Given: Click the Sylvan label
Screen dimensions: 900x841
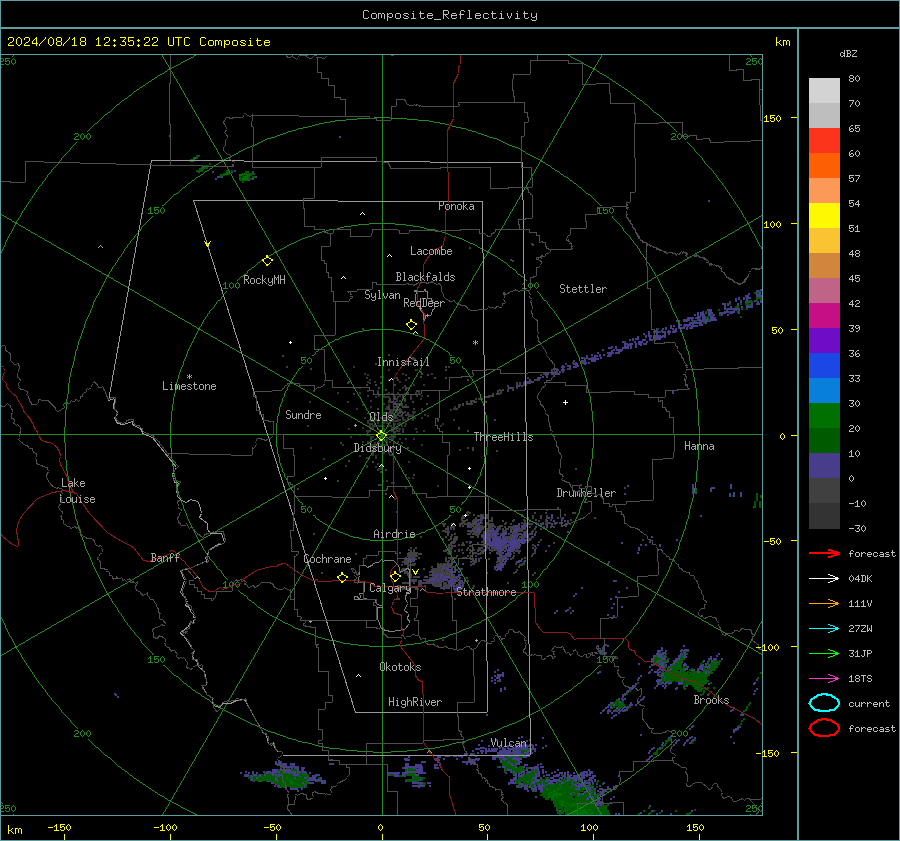Looking at the screenshot, I should click(382, 295).
